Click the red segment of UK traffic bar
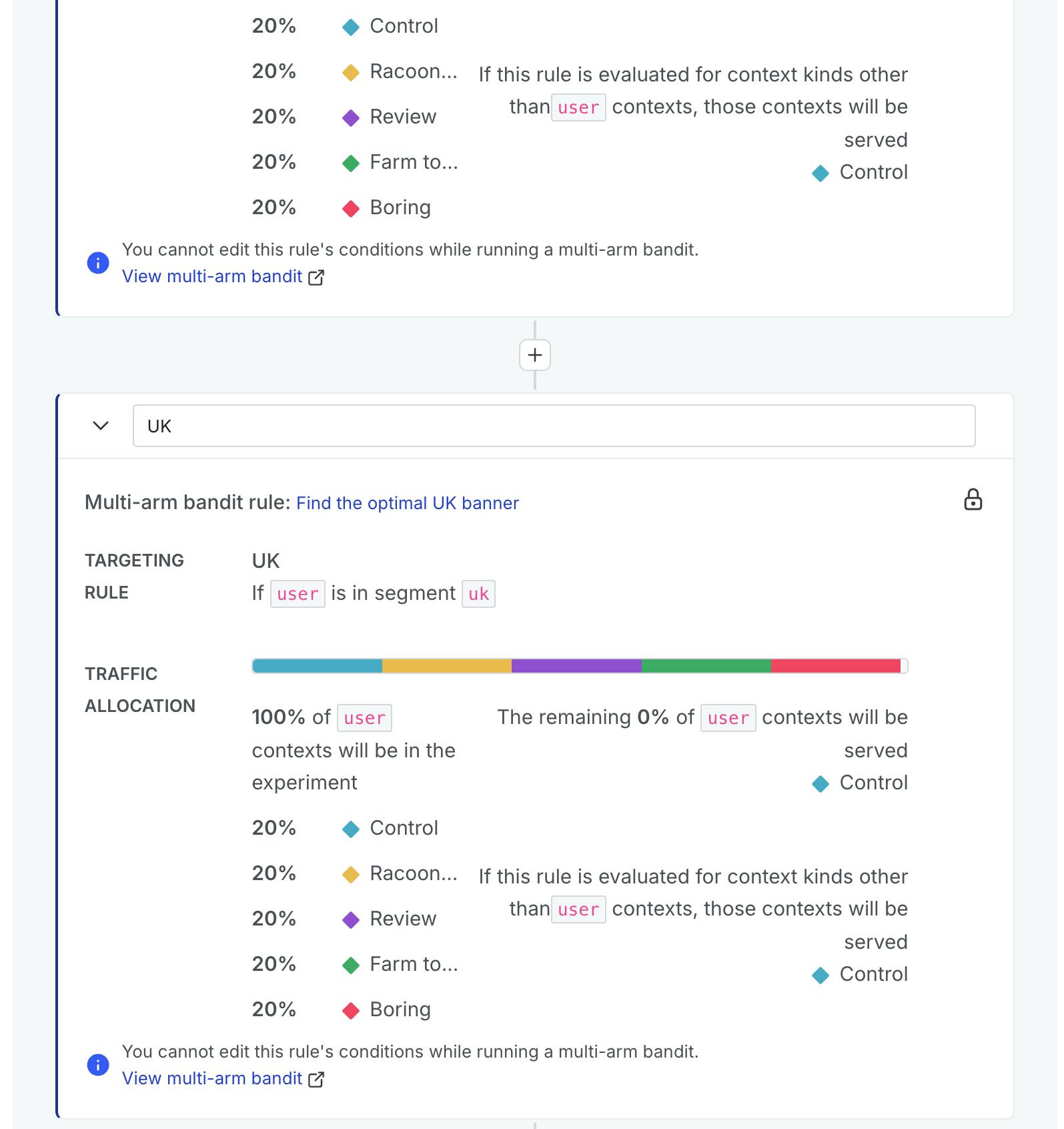This screenshot has width=1064, height=1129. click(x=835, y=666)
